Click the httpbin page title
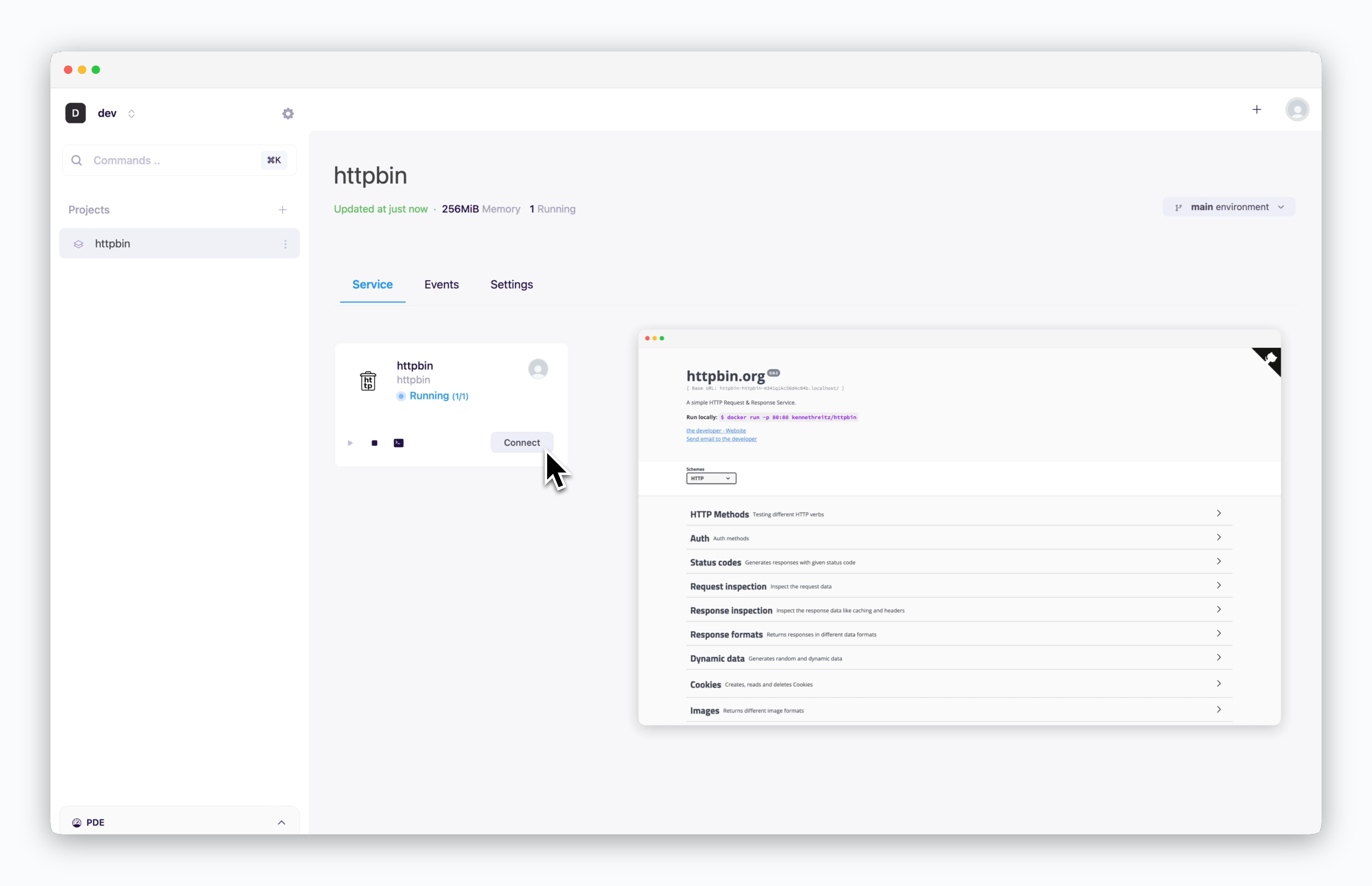The width and height of the screenshot is (1372, 886). pos(370,176)
